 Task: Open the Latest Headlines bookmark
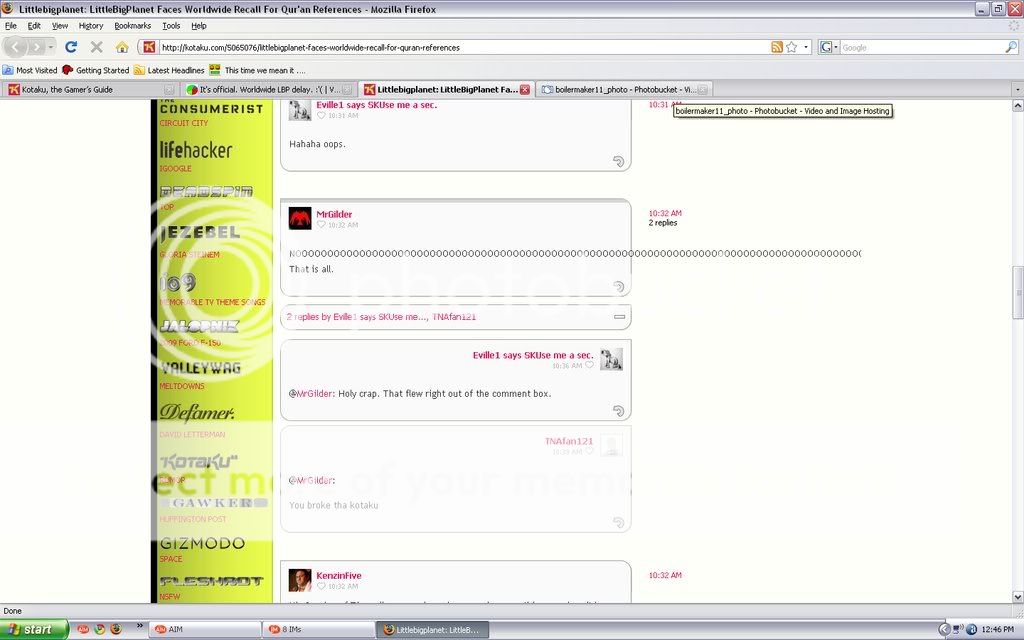coord(168,70)
